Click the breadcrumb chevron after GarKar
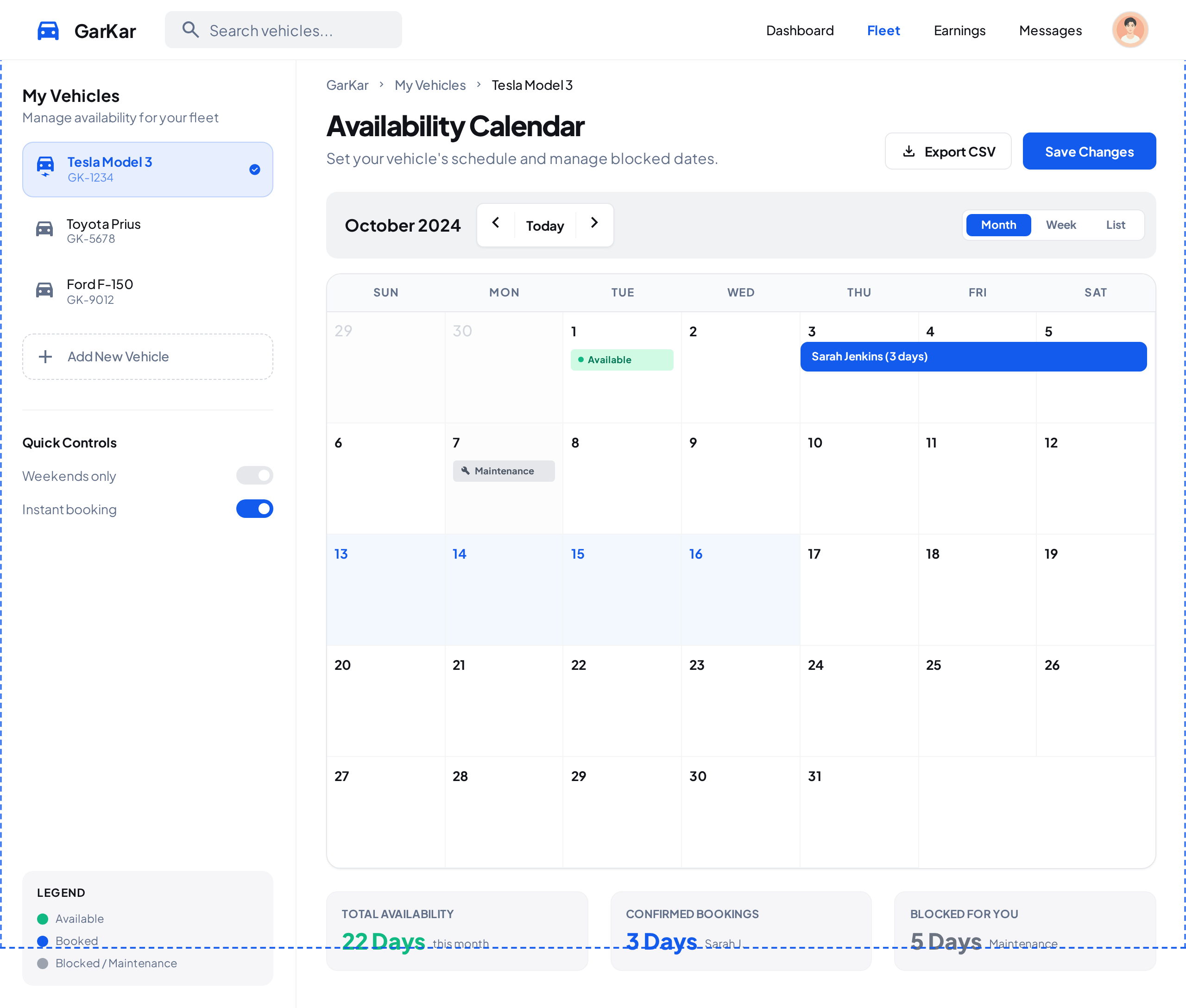Screen dimensions: 1186x1008 point(381,85)
